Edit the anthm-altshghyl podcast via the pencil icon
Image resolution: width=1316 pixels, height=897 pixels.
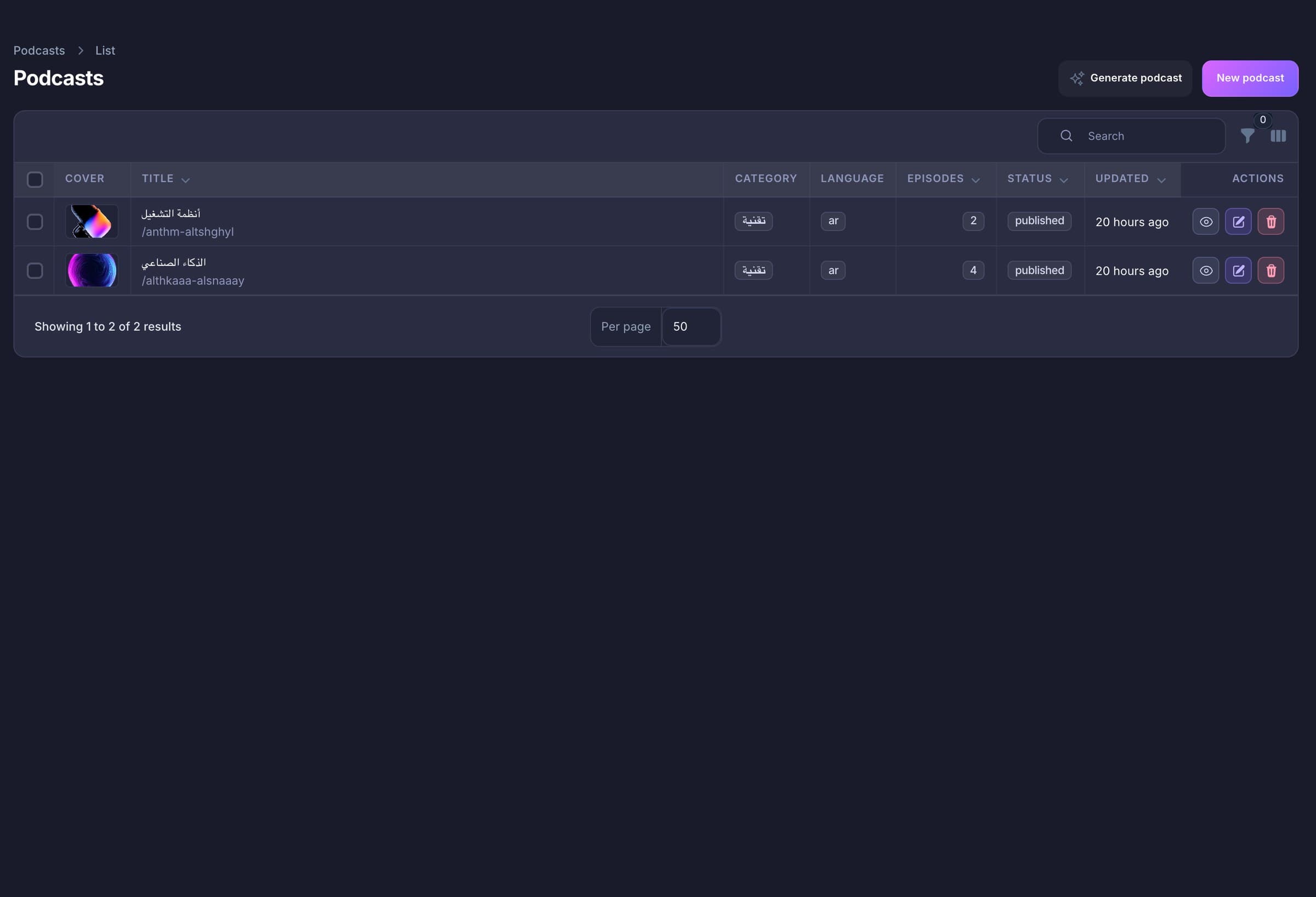(x=1239, y=222)
